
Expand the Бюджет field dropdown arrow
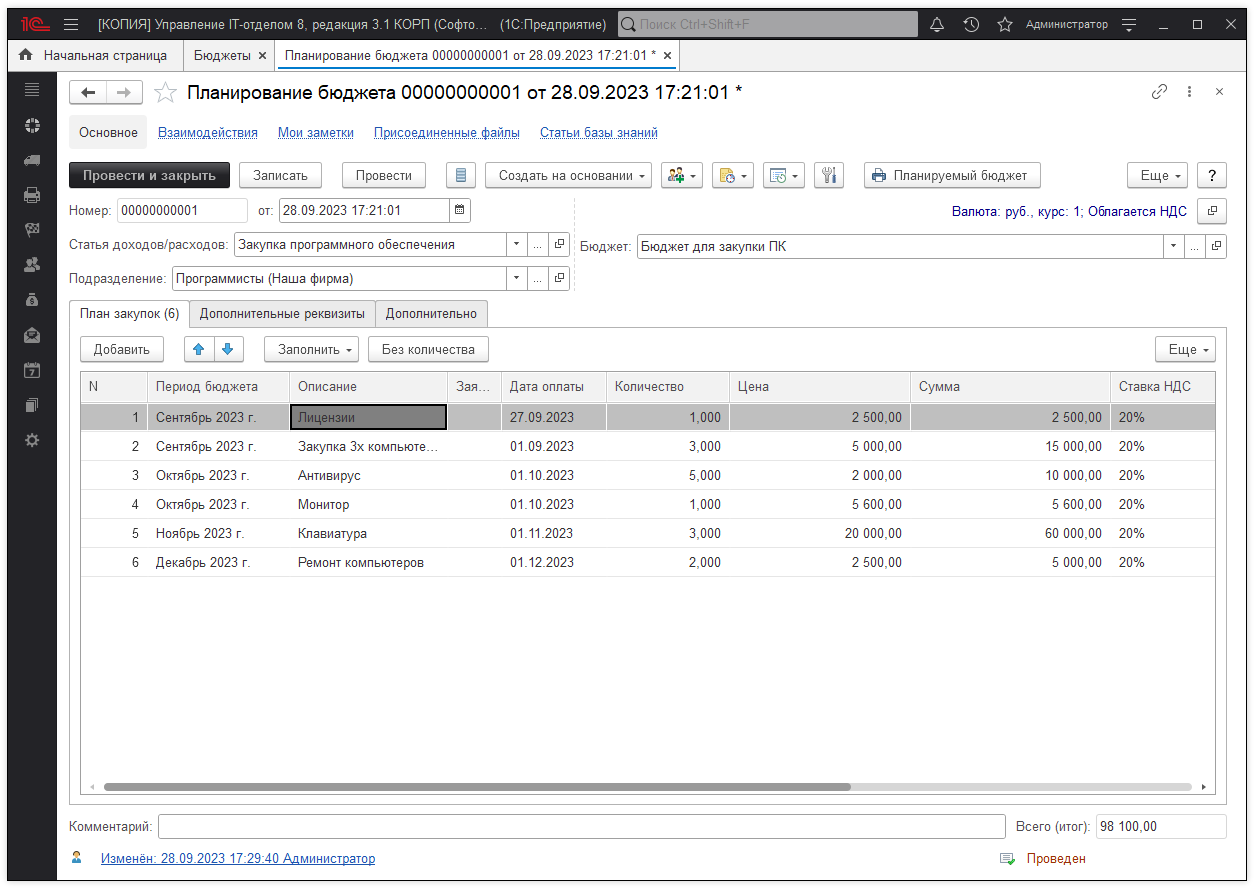point(1172,246)
